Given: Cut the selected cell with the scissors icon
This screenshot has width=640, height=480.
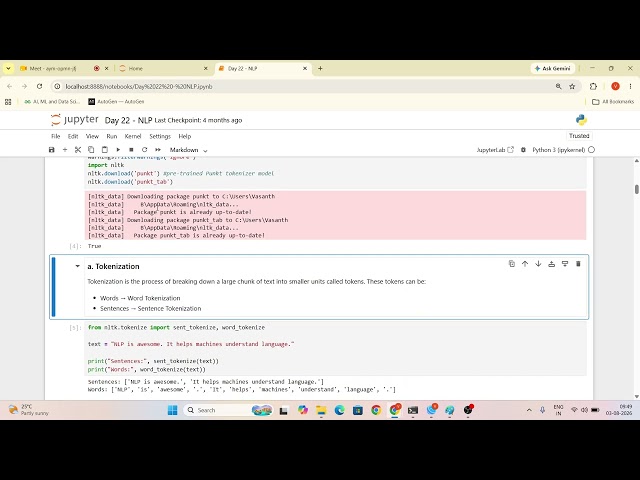Looking at the screenshot, I should [x=78, y=150].
